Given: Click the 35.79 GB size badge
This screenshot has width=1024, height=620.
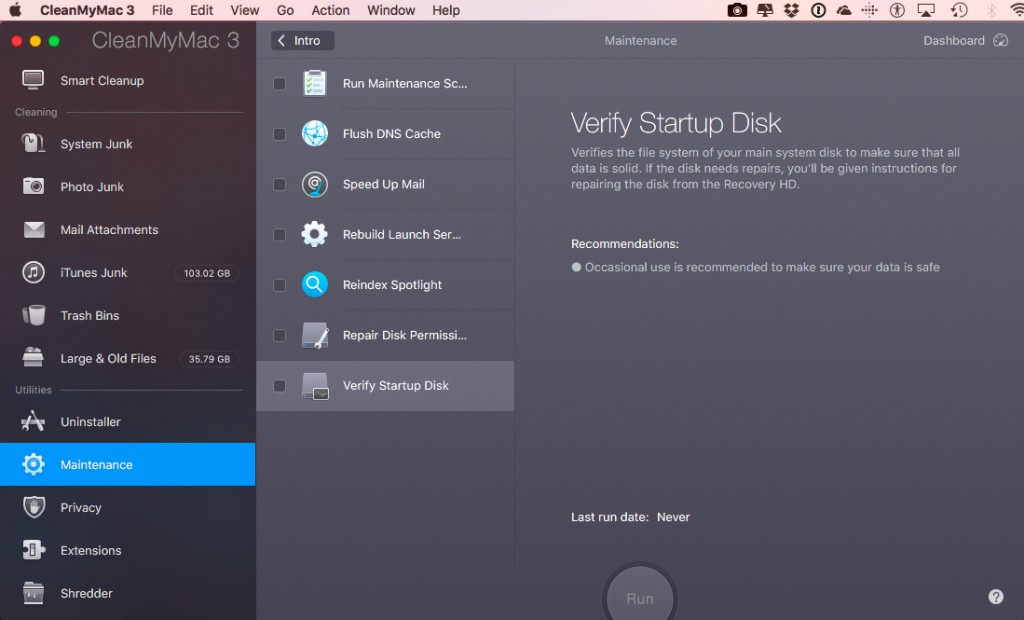Looking at the screenshot, I should [209, 359].
